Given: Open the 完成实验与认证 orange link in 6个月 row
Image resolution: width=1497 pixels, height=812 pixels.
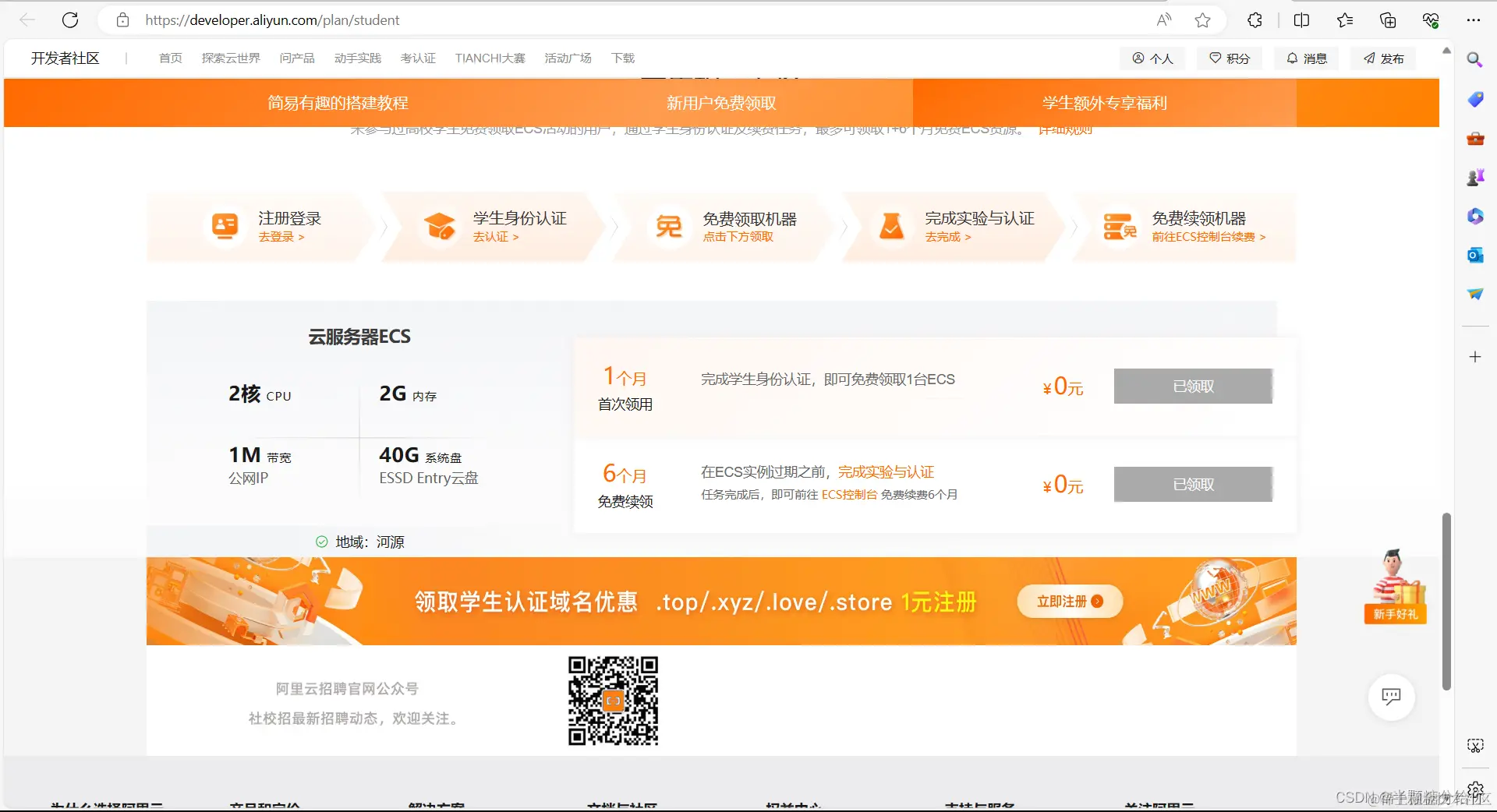Looking at the screenshot, I should pyautogui.click(x=886, y=472).
